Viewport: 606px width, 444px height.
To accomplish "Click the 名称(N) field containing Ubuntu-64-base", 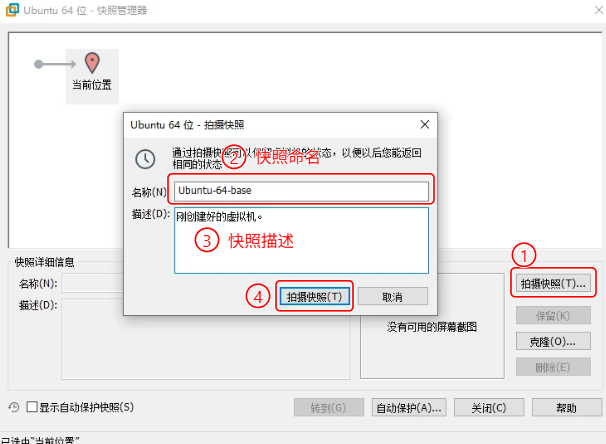I will (301, 191).
